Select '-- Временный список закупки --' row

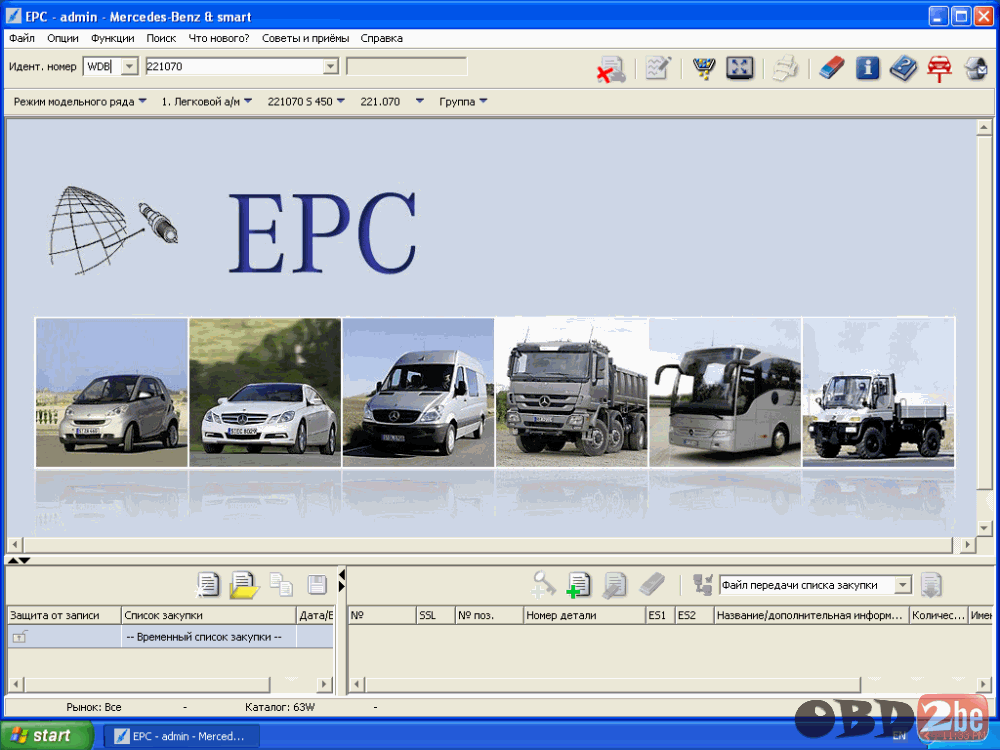tap(170, 636)
